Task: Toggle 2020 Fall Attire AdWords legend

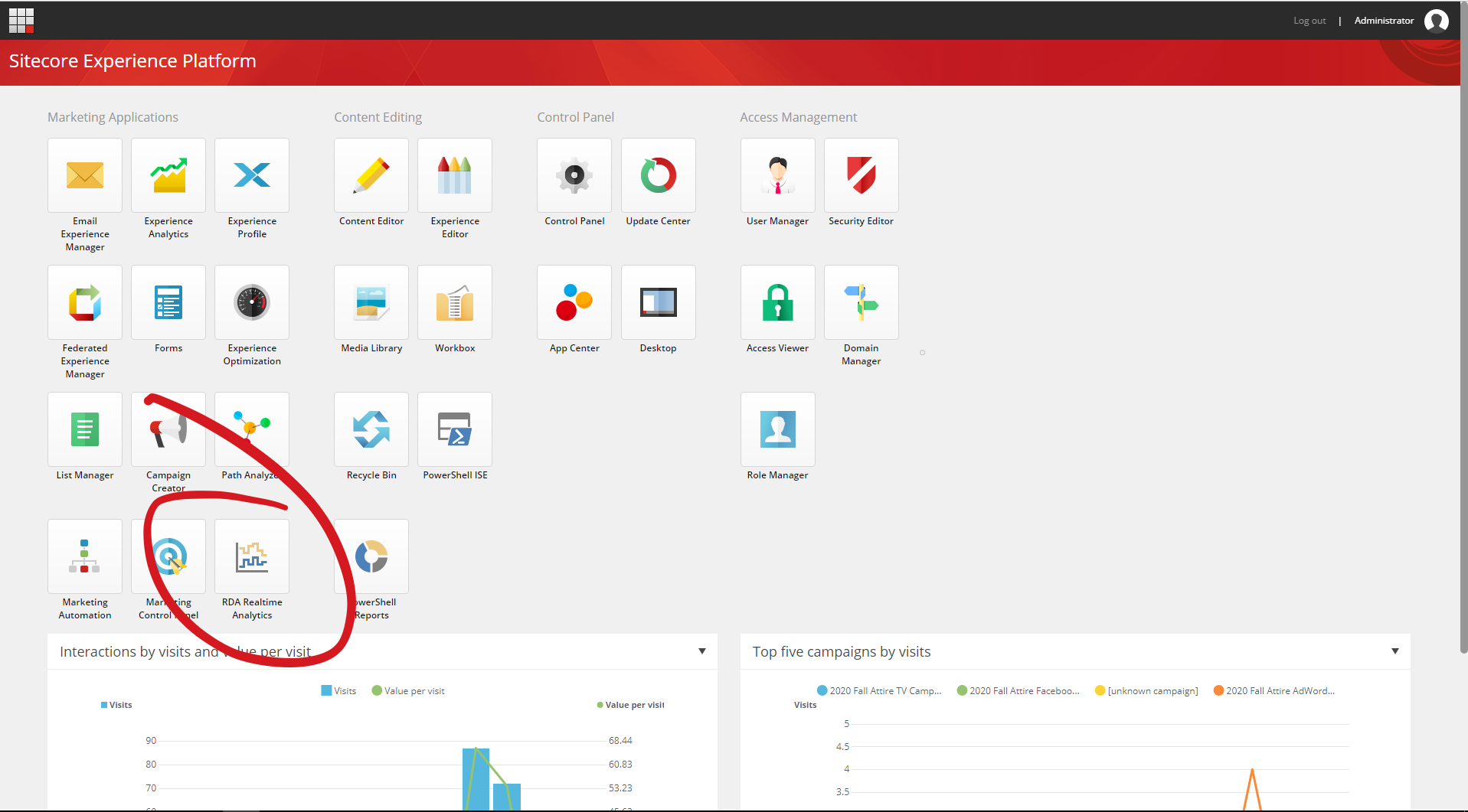Action: (x=1274, y=691)
